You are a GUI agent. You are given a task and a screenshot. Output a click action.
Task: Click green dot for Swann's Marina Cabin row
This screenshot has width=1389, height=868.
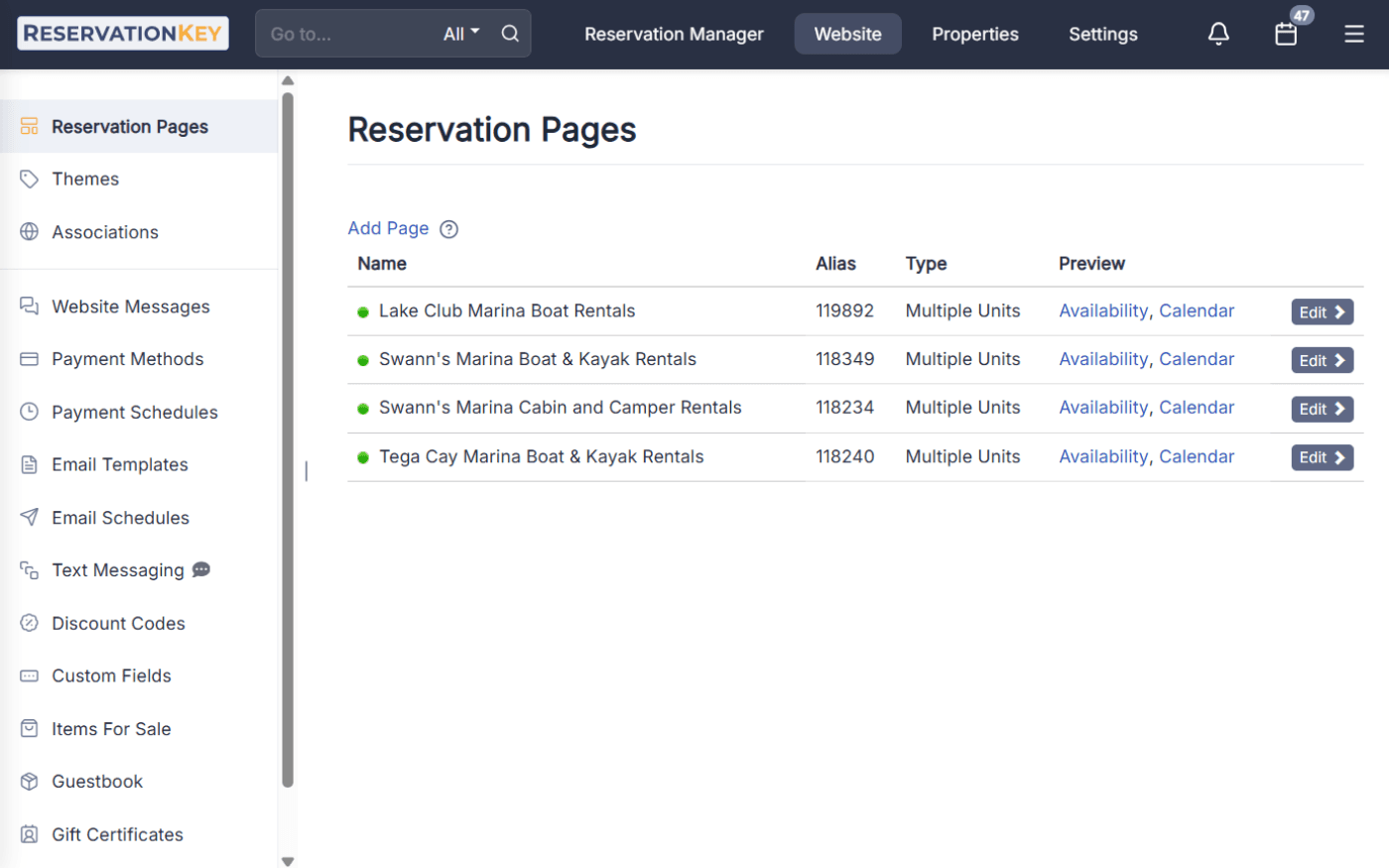(x=363, y=409)
